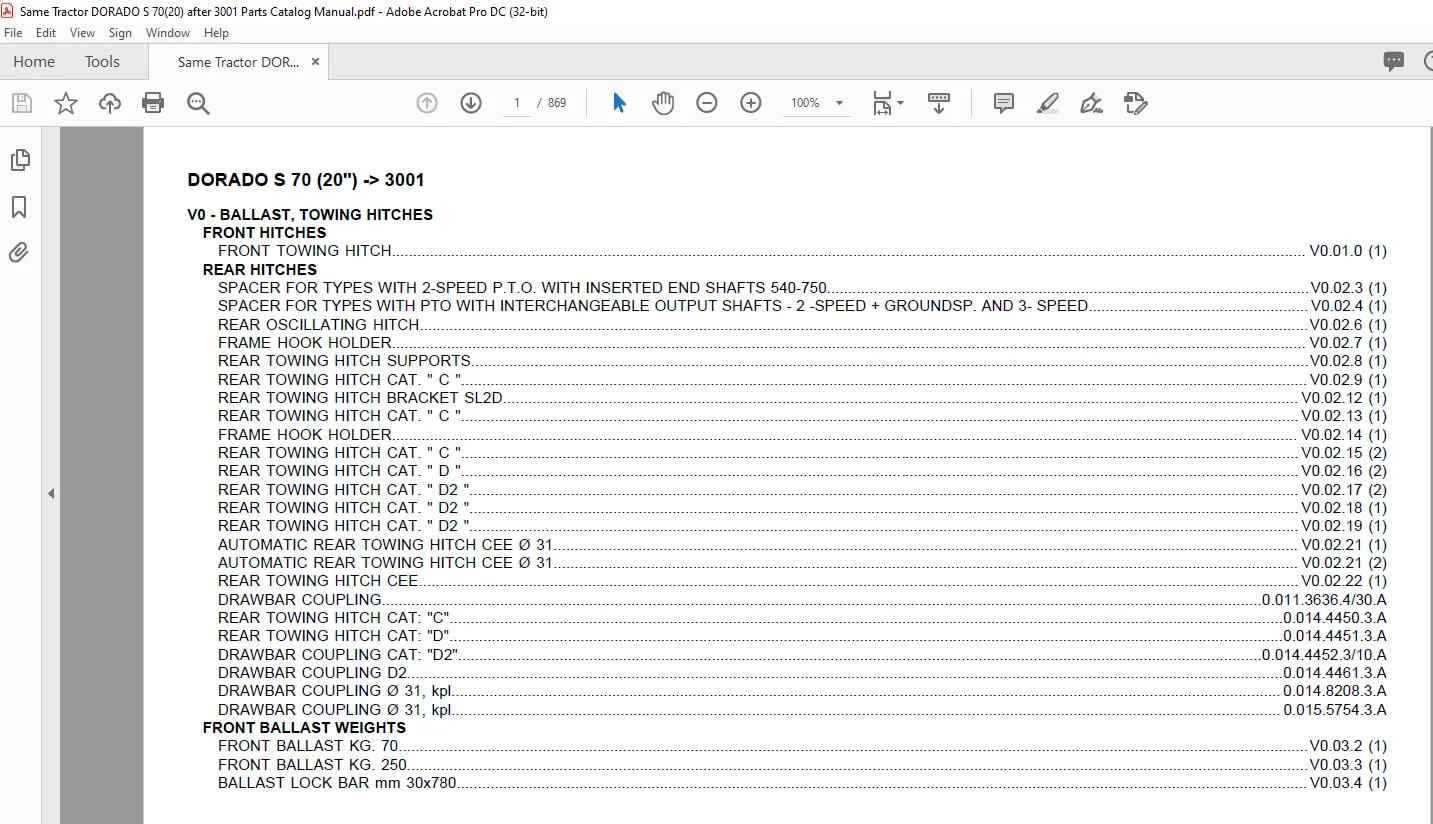Viewport: 1433px width, 824px height.
Task: Open the Sign menu
Action: tap(120, 33)
